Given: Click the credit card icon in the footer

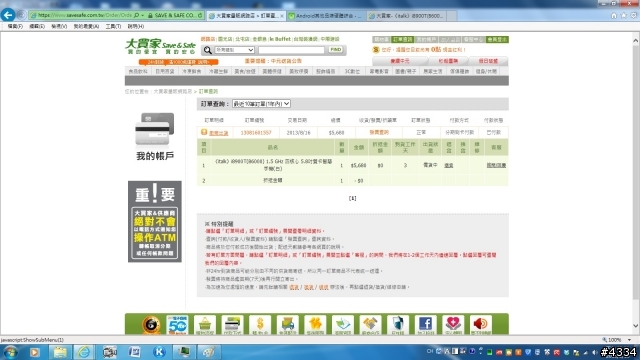Looking at the screenshot, I should 232,325.
